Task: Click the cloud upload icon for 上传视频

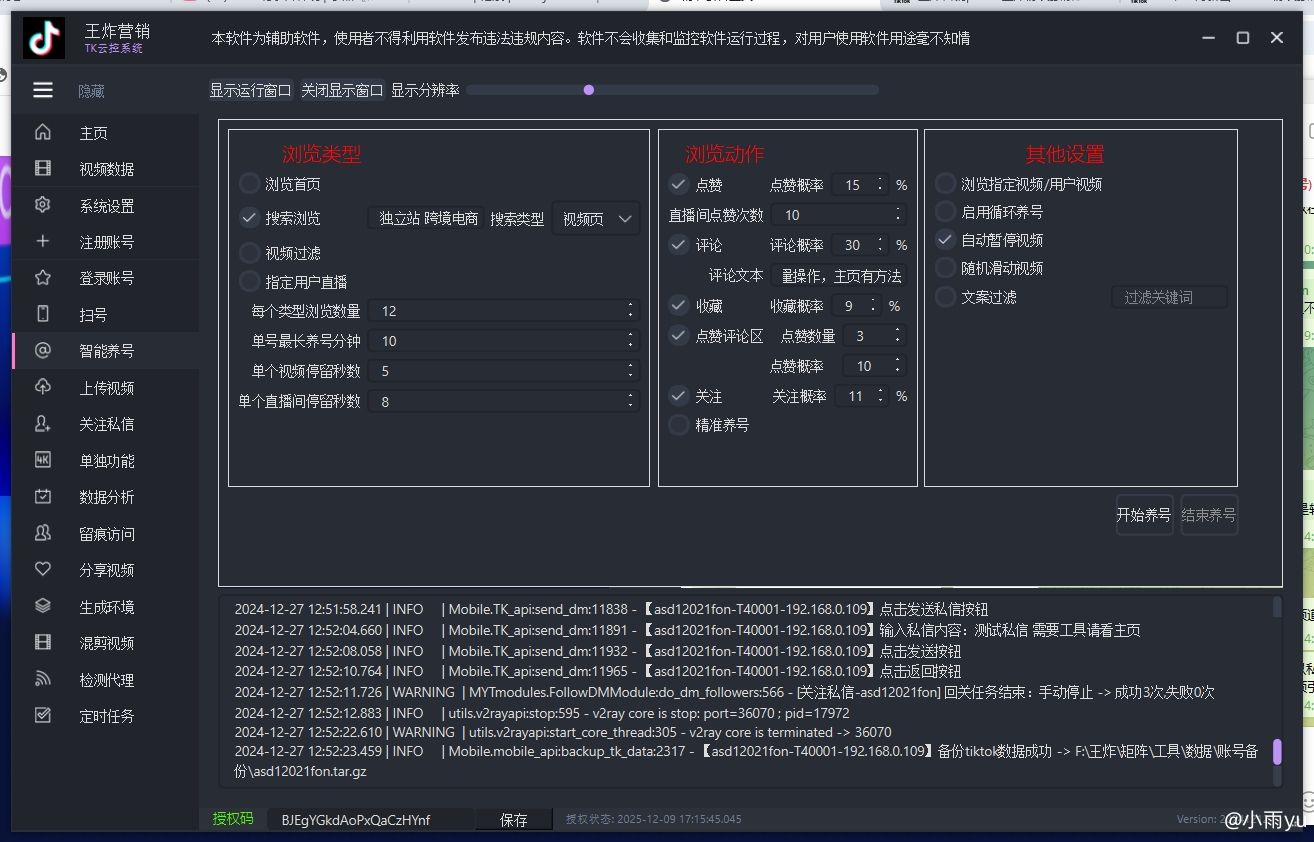Action: tap(43, 387)
